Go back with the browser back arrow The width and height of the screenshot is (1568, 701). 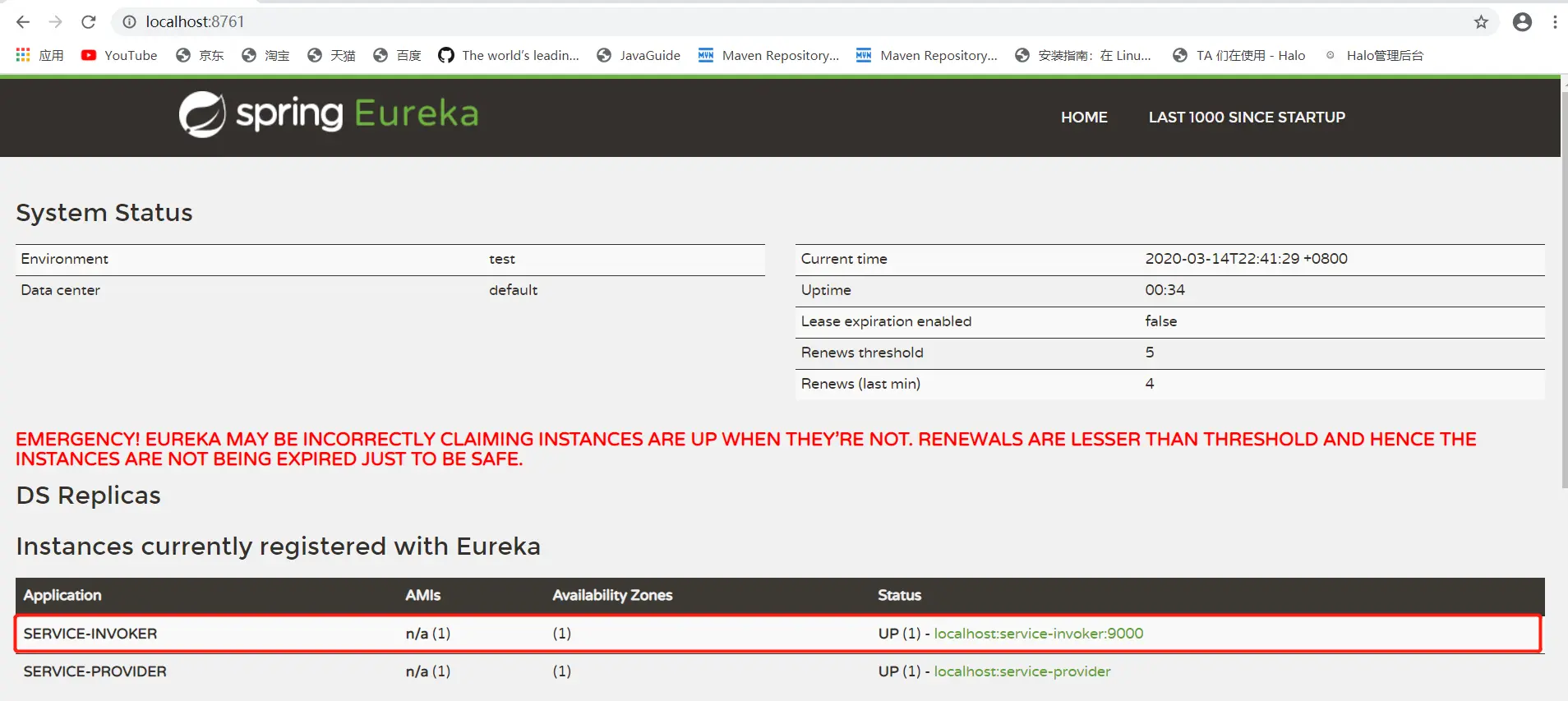pos(23,22)
